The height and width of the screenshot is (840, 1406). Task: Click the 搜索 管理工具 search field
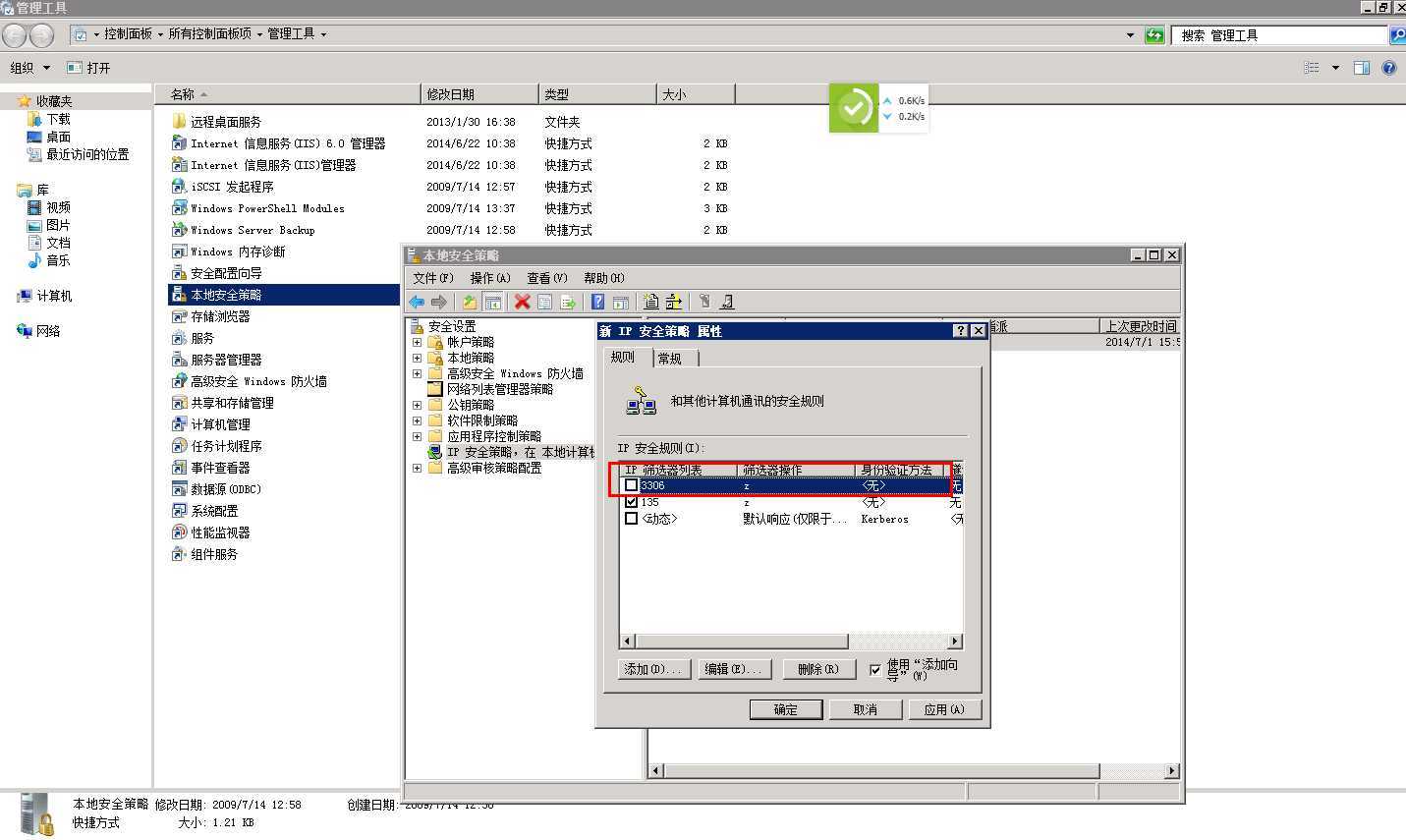click(x=1278, y=35)
